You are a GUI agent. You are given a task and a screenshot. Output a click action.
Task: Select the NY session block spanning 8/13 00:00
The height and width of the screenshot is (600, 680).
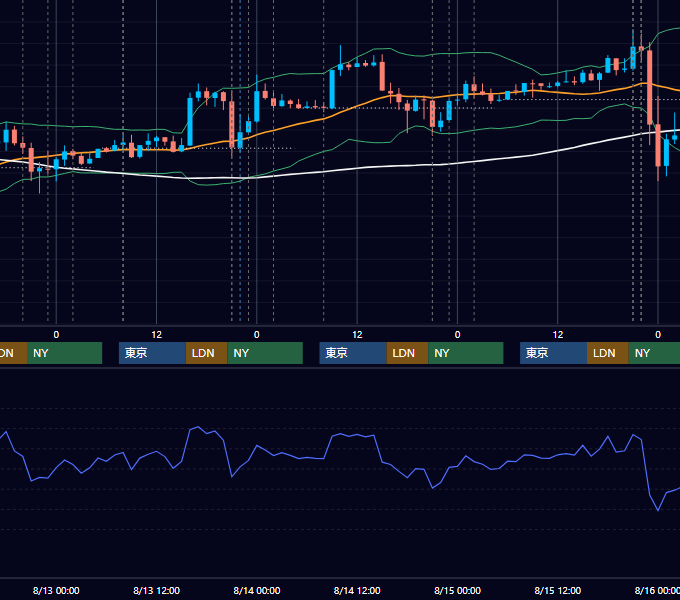64,353
